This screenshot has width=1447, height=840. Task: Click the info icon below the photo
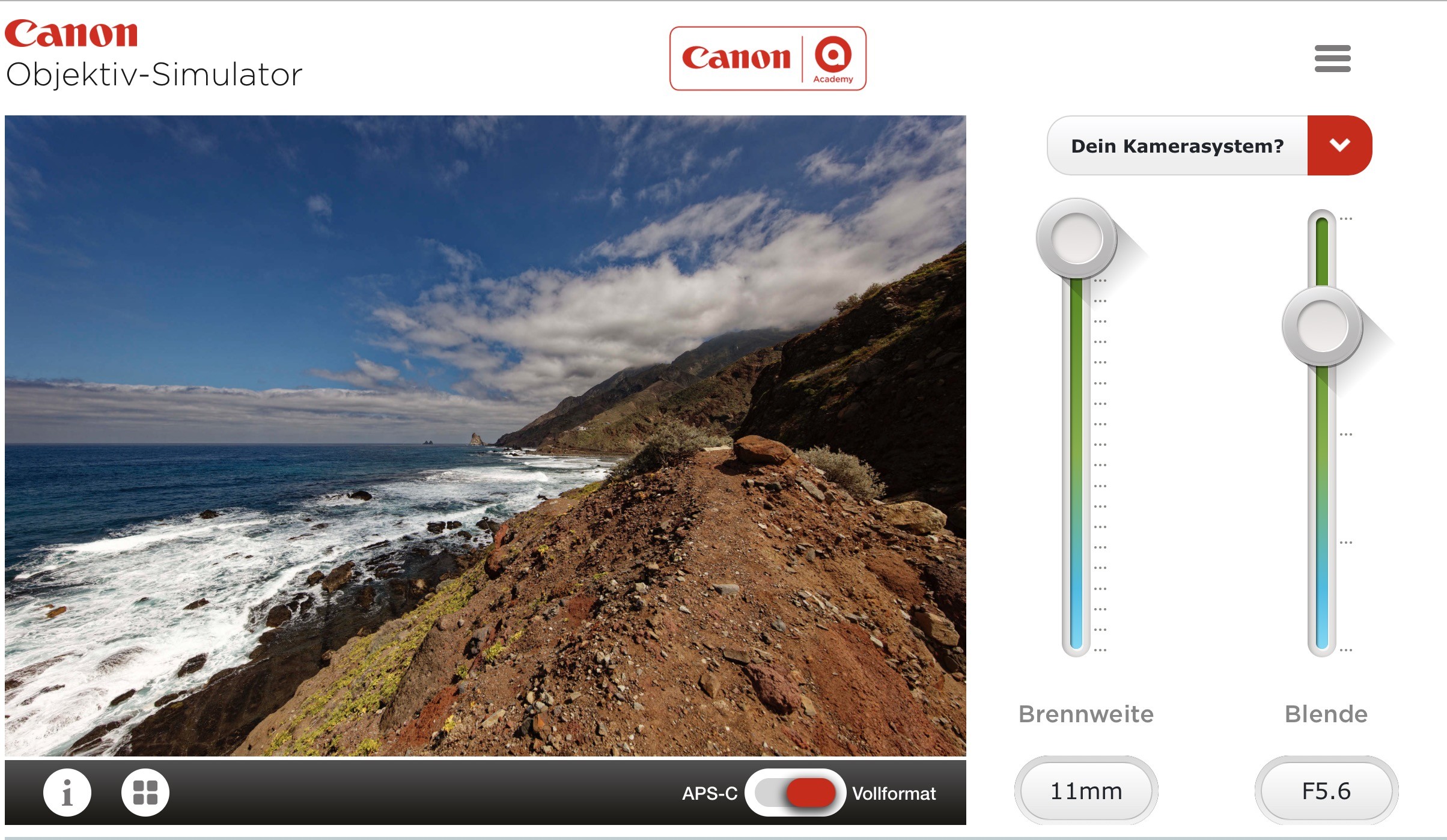pos(67,793)
